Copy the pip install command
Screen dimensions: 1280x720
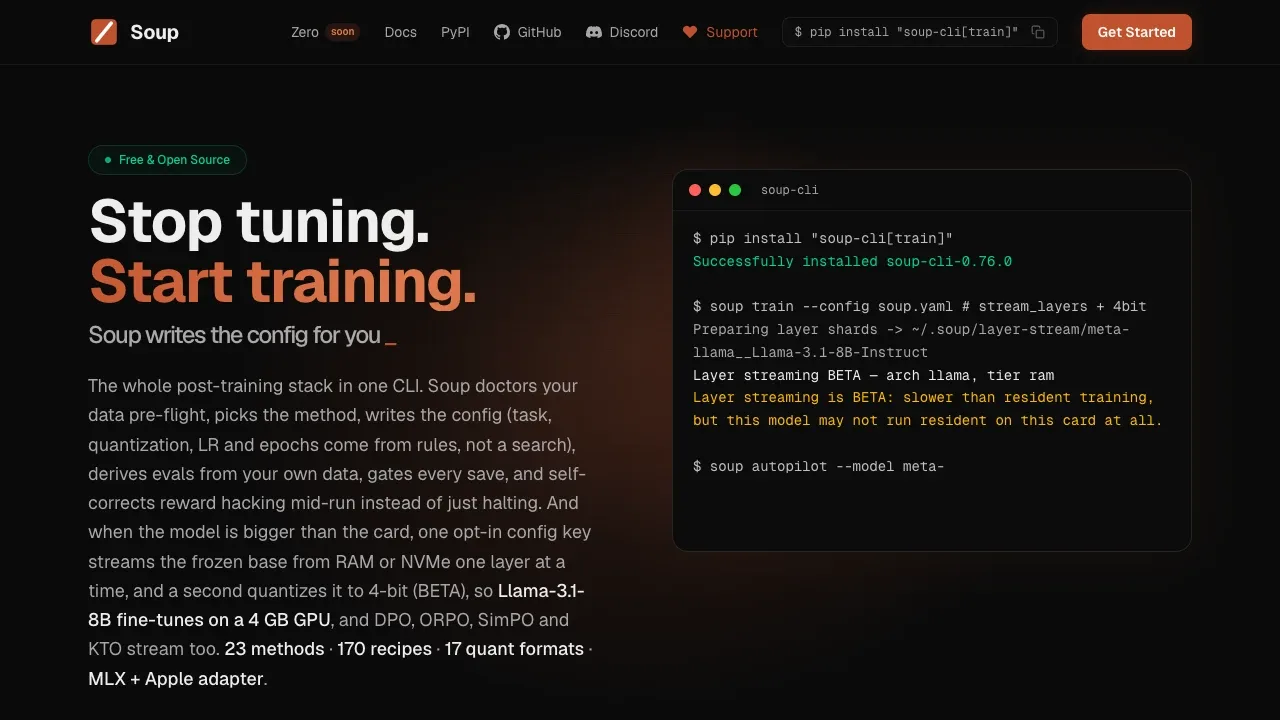pyautogui.click(x=1038, y=32)
